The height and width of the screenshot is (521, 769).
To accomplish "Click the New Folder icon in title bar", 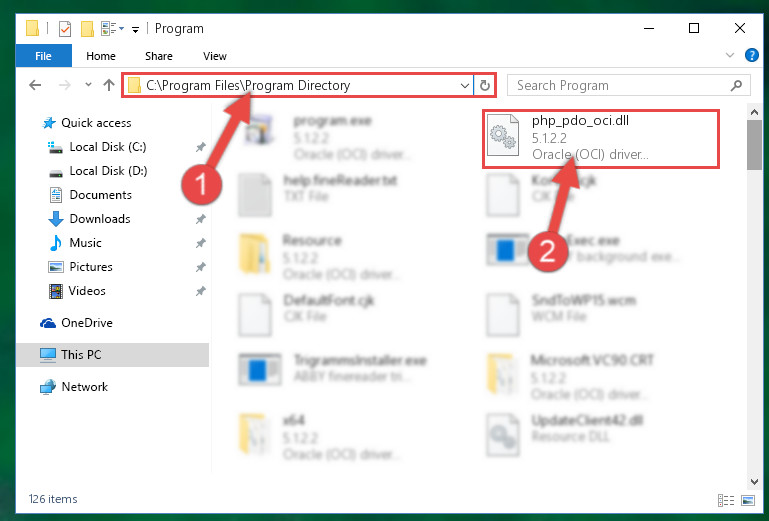I will point(87,29).
